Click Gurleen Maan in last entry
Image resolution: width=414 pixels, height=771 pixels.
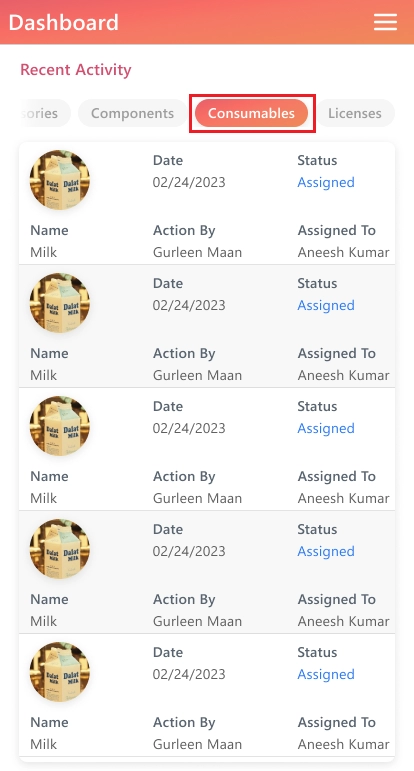[197, 744]
